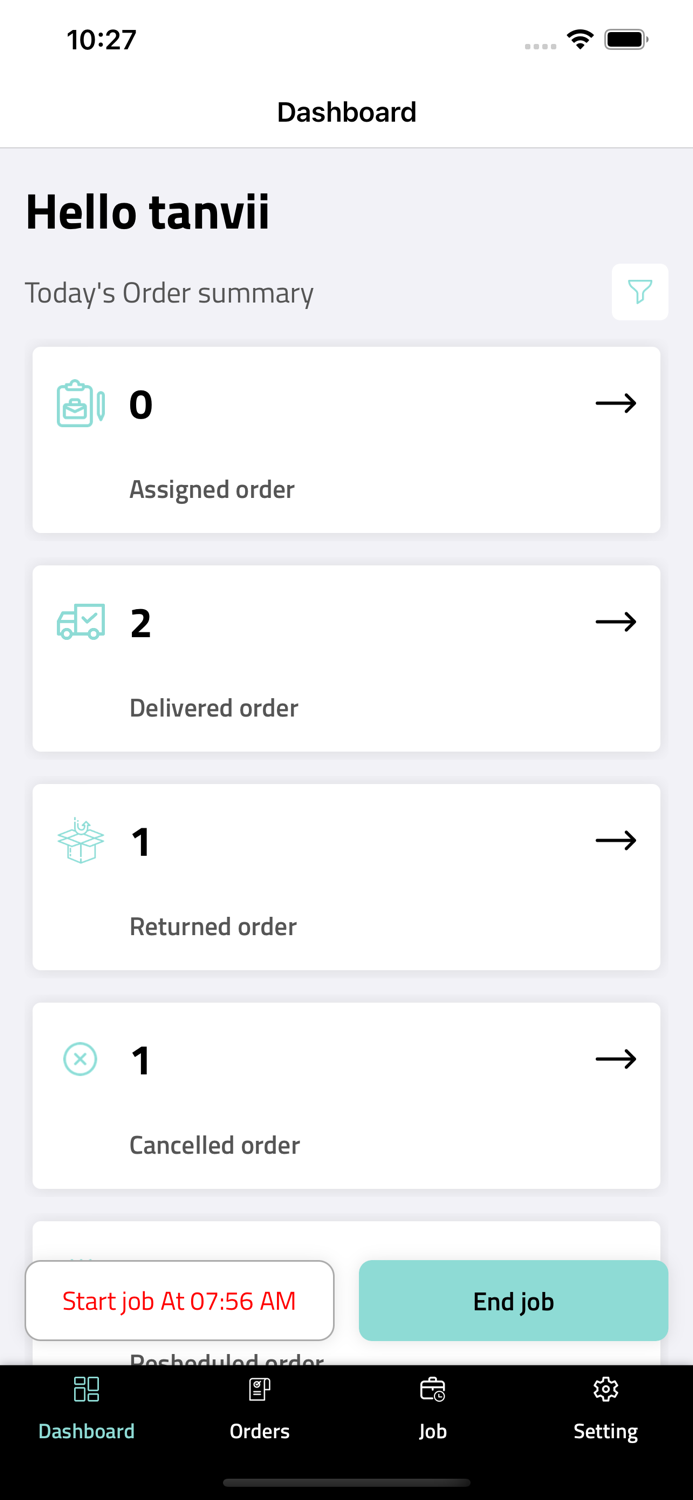
Task: Open the order summary filter funnel icon
Action: click(640, 292)
